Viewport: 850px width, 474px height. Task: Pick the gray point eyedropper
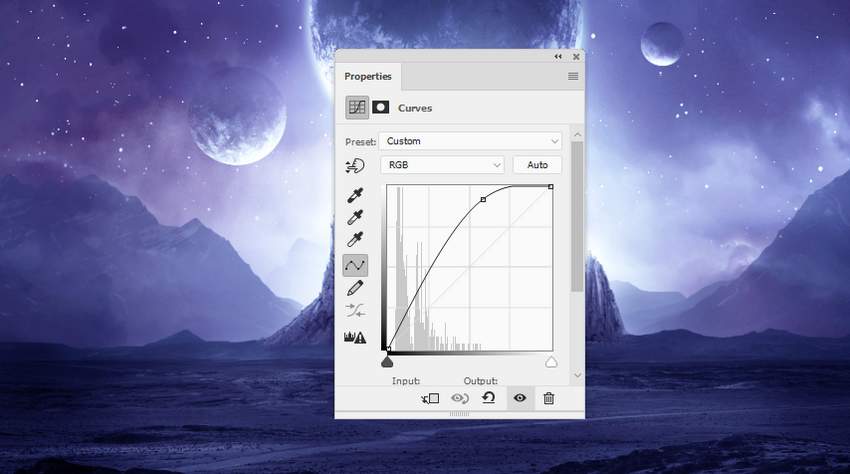tap(355, 217)
